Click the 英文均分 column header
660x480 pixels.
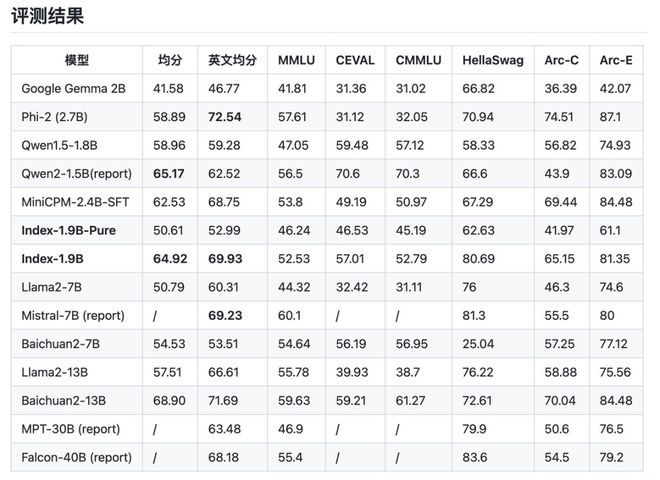tap(232, 60)
